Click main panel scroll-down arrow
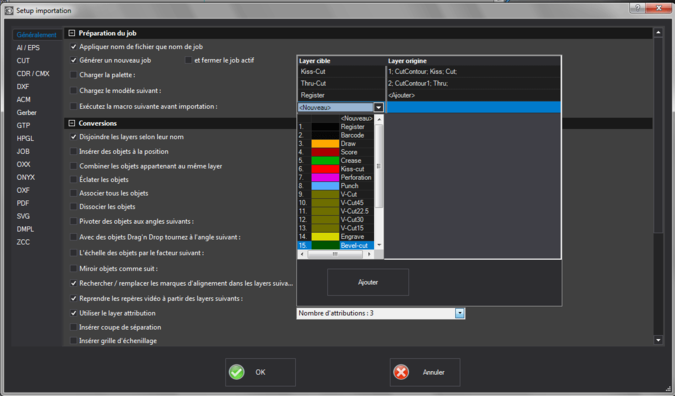This screenshot has height=396, width=675. click(658, 340)
